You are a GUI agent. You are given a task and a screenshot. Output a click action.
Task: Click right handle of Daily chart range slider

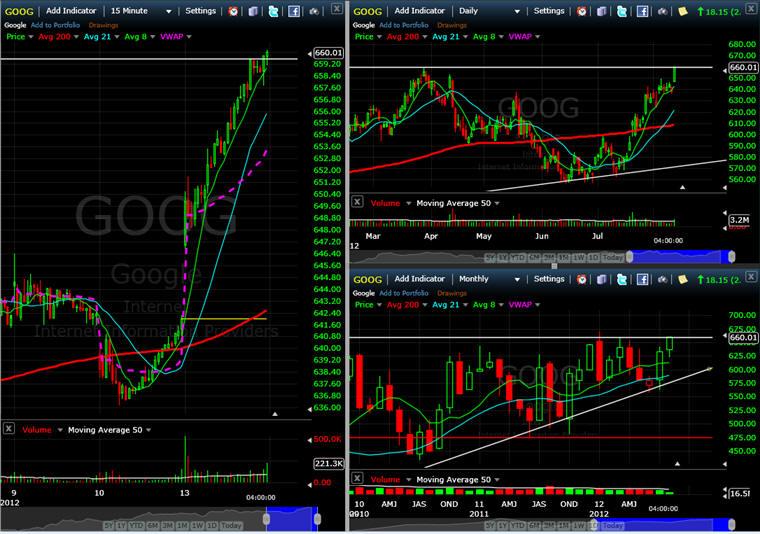(732, 256)
